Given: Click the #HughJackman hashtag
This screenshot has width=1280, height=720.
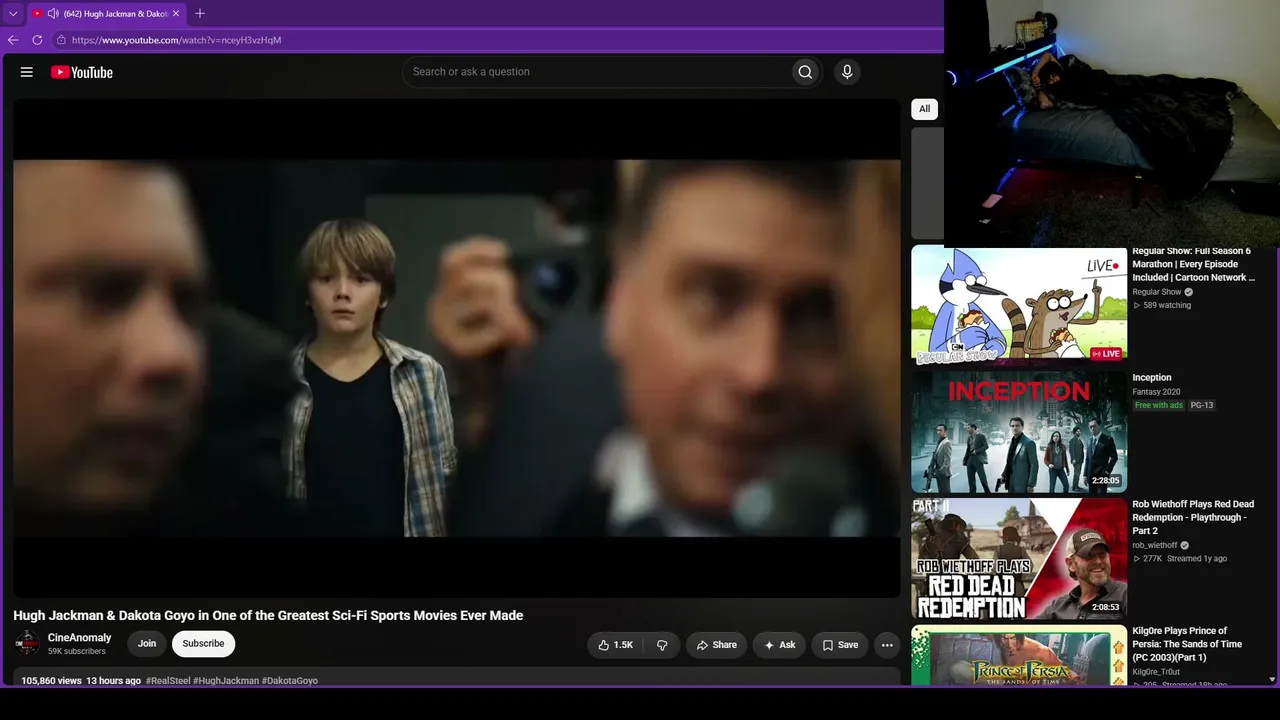Looking at the screenshot, I should click(x=226, y=681).
